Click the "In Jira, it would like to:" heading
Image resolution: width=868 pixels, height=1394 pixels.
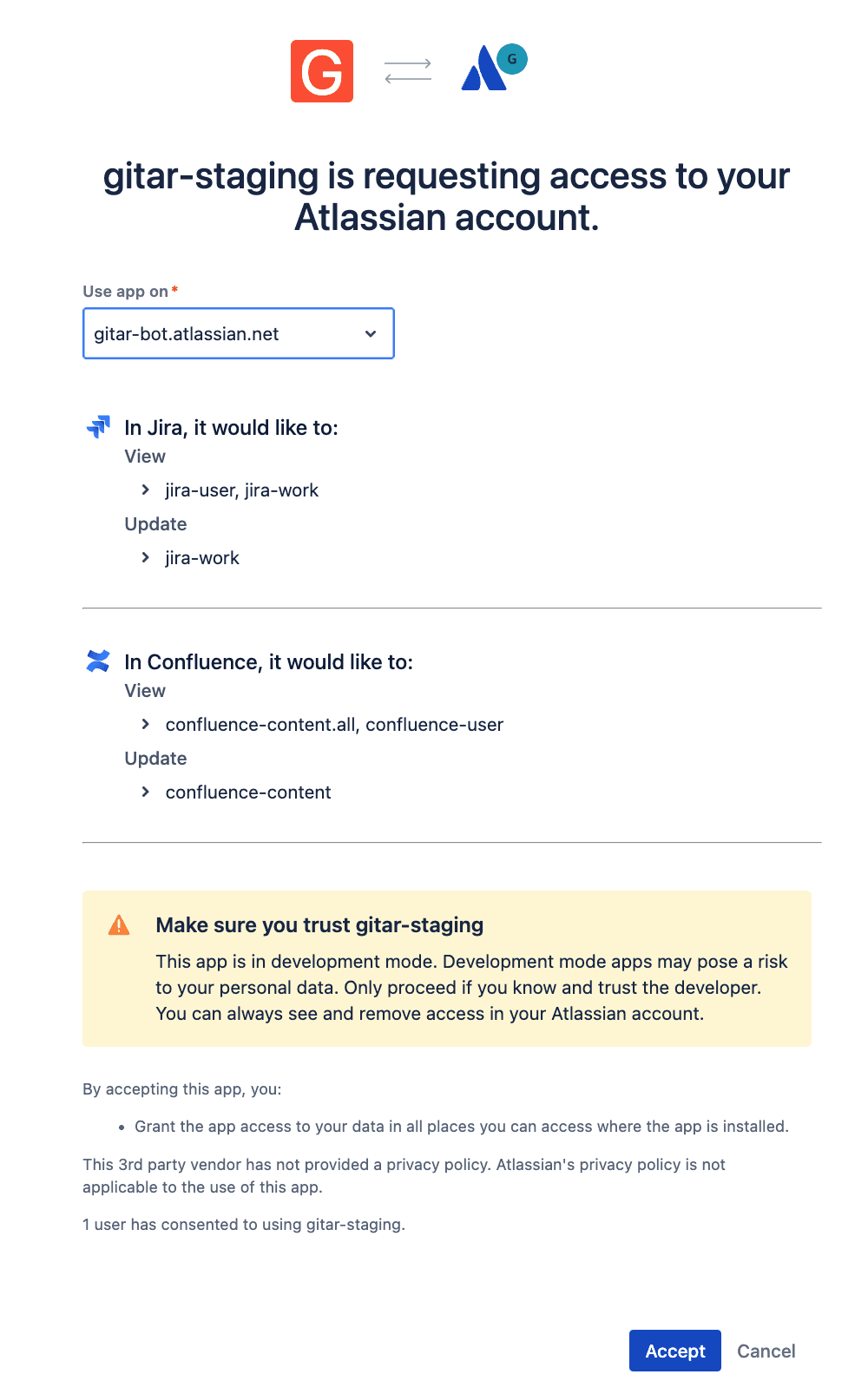pos(232,427)
